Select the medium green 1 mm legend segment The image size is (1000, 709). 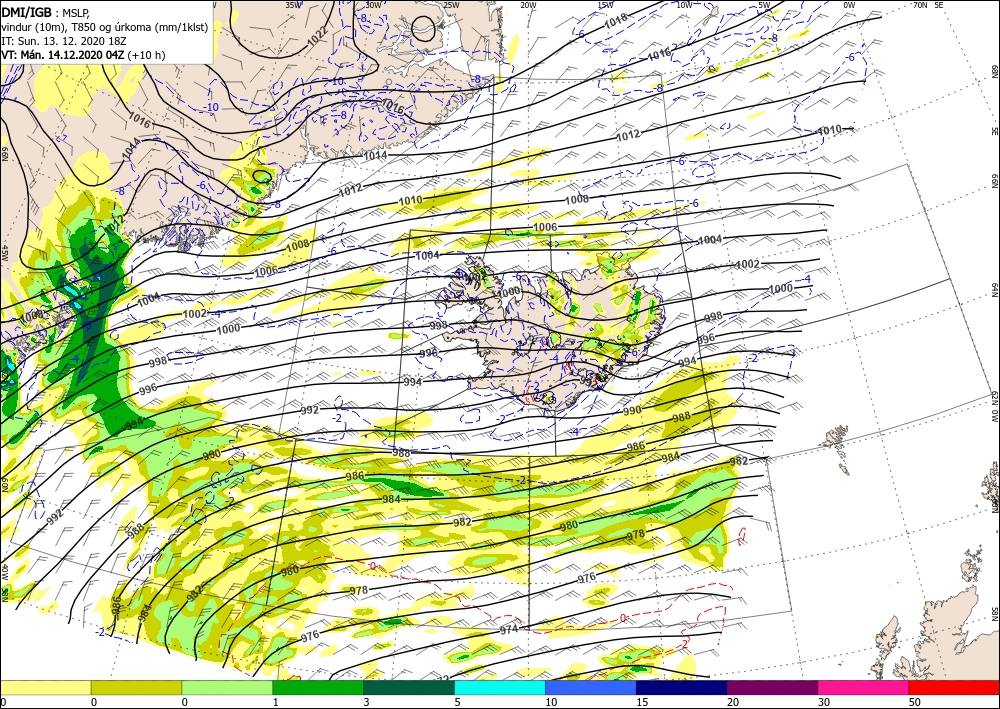[318, 687]
